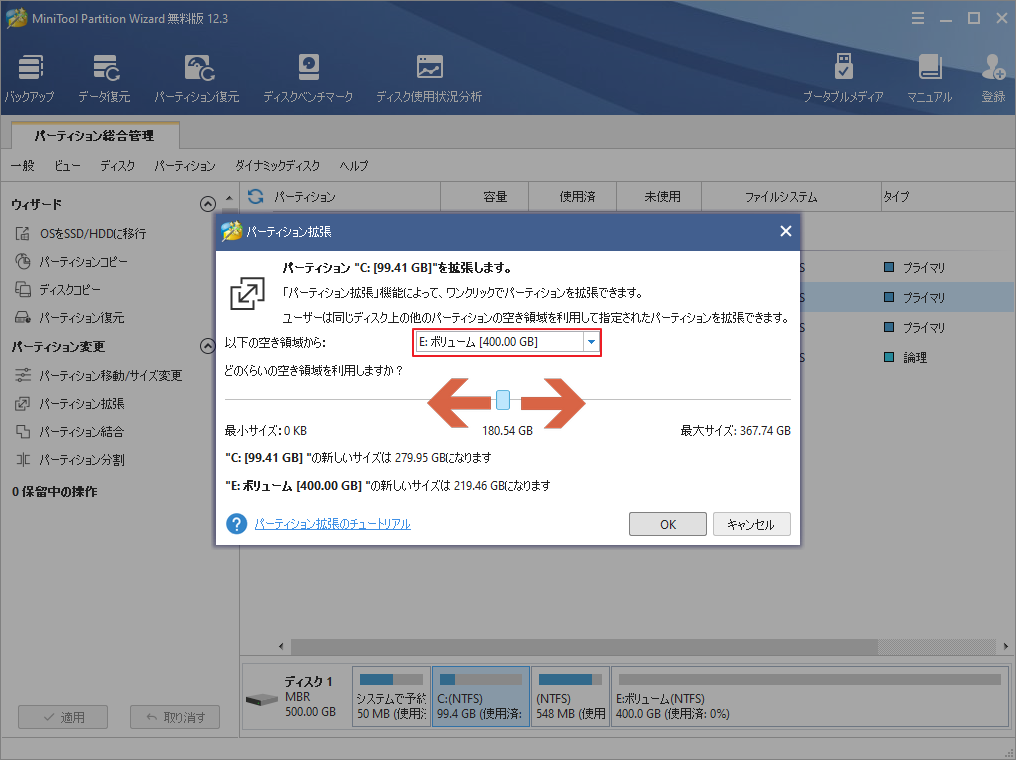Image resolution: width=1016 pixels, height=760 pixels.
Task: Create ブータブルメディア bootable media
Action: [x=843, y=79]
